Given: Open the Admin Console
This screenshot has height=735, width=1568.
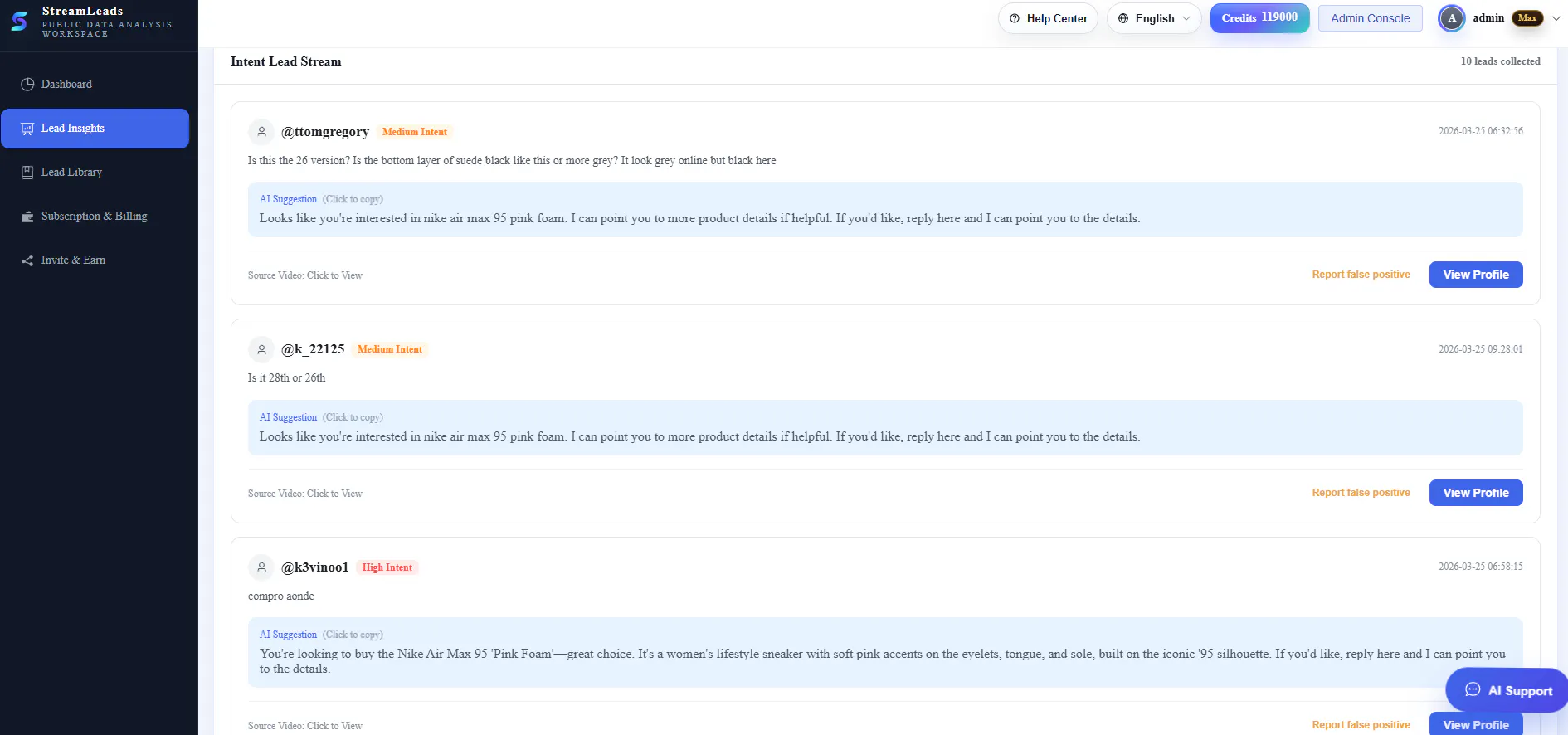Looking at the screenshot, I should [x=1370, y=18].
